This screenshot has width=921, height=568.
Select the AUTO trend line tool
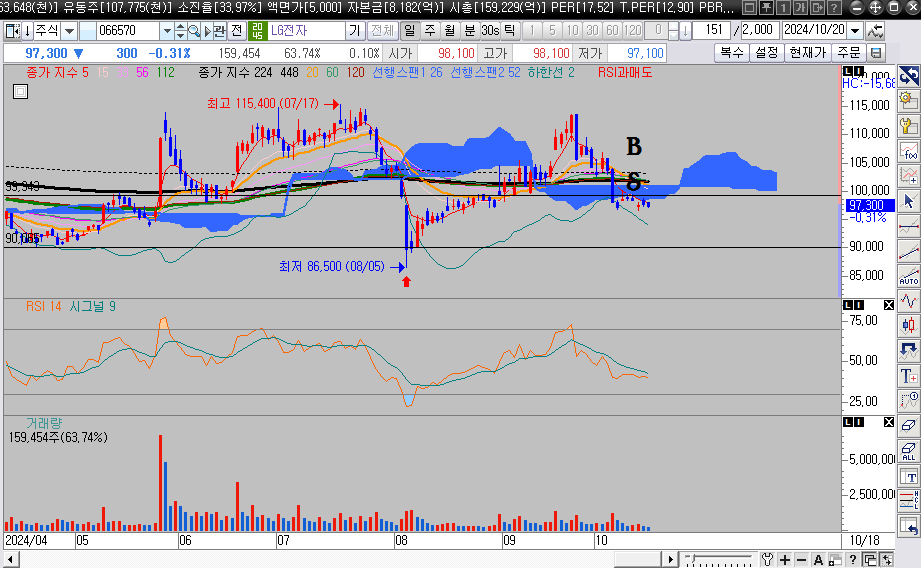[909, 275]
